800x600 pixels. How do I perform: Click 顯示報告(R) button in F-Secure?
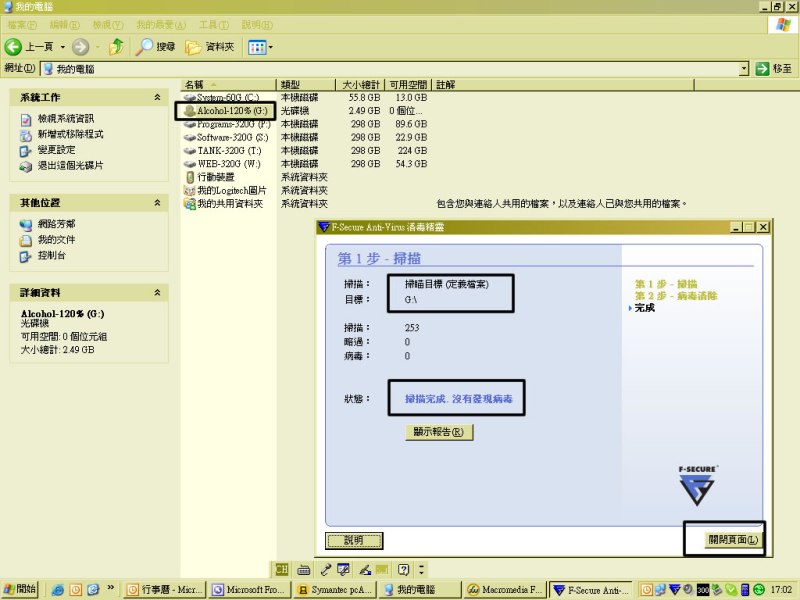coord(439,432)
